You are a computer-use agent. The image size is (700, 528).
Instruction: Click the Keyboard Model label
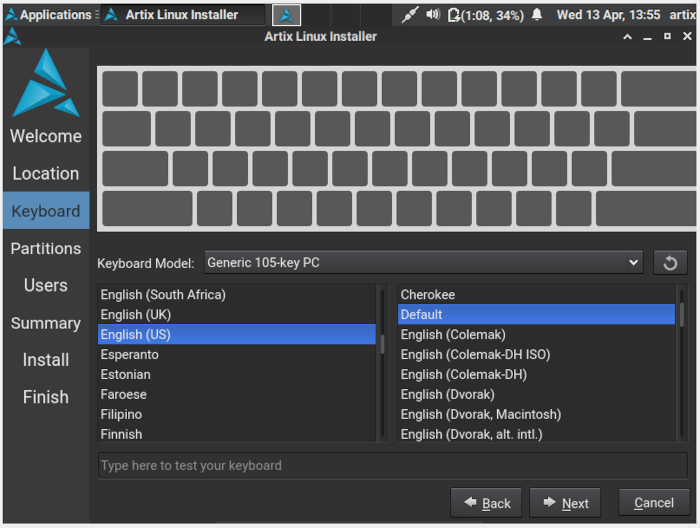point(146,263)
